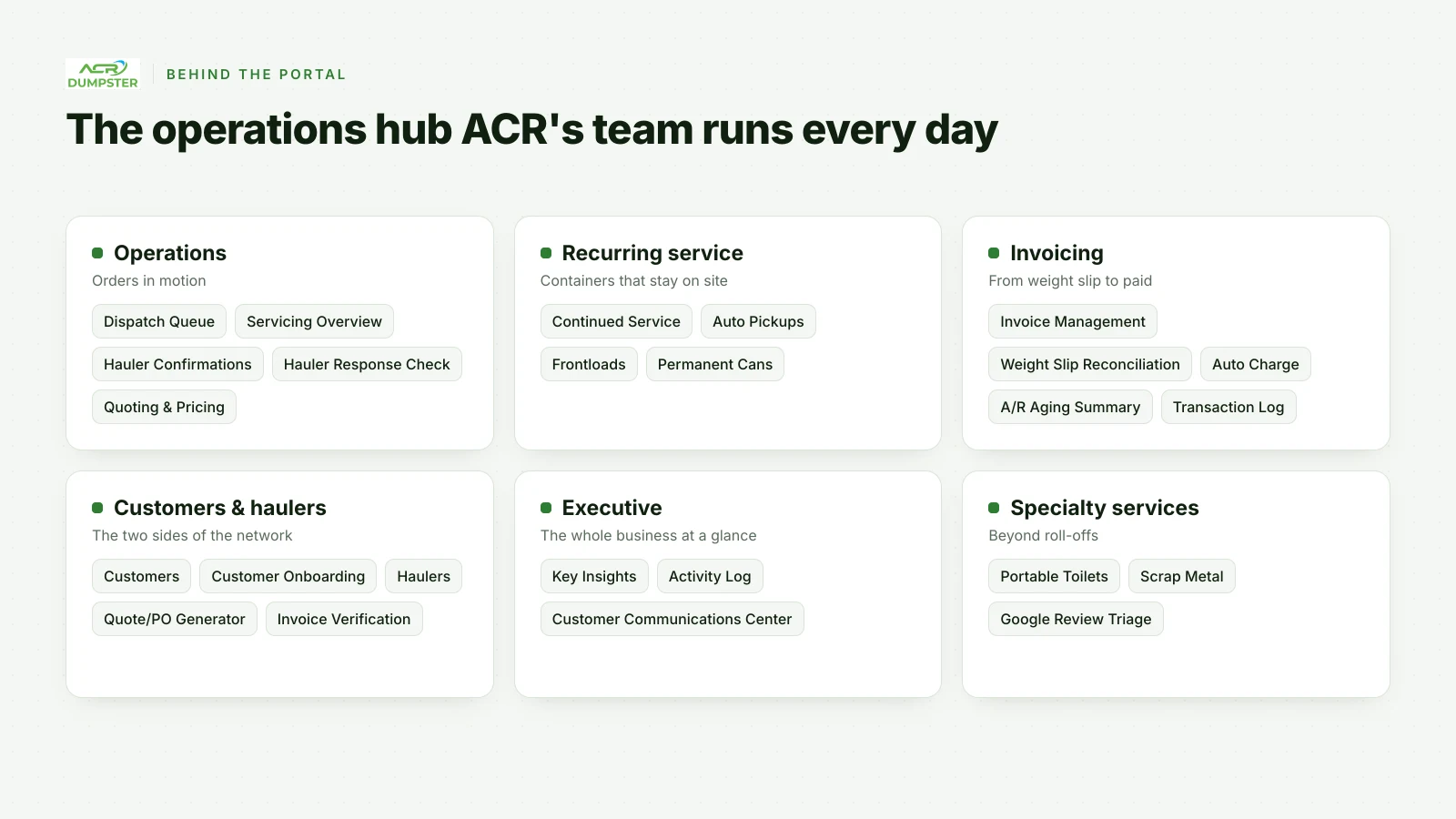Open Continued Service
1456x819 pixels.
(x=616, y=321)
